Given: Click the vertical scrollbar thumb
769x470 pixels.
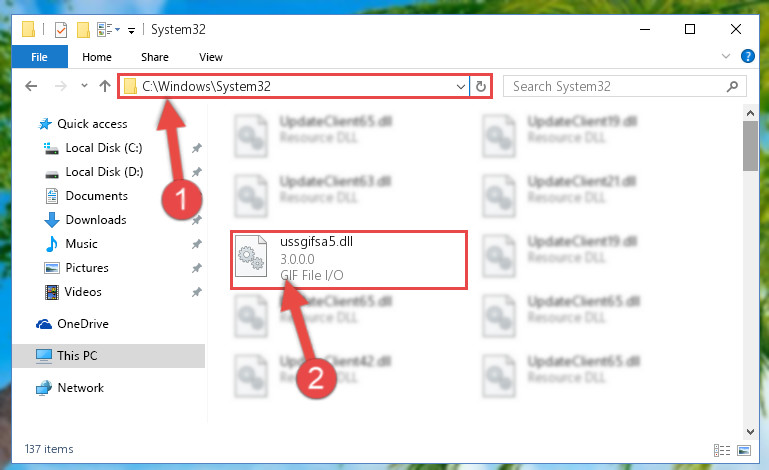Looking at the screenshot, I should tap(750, 146).
